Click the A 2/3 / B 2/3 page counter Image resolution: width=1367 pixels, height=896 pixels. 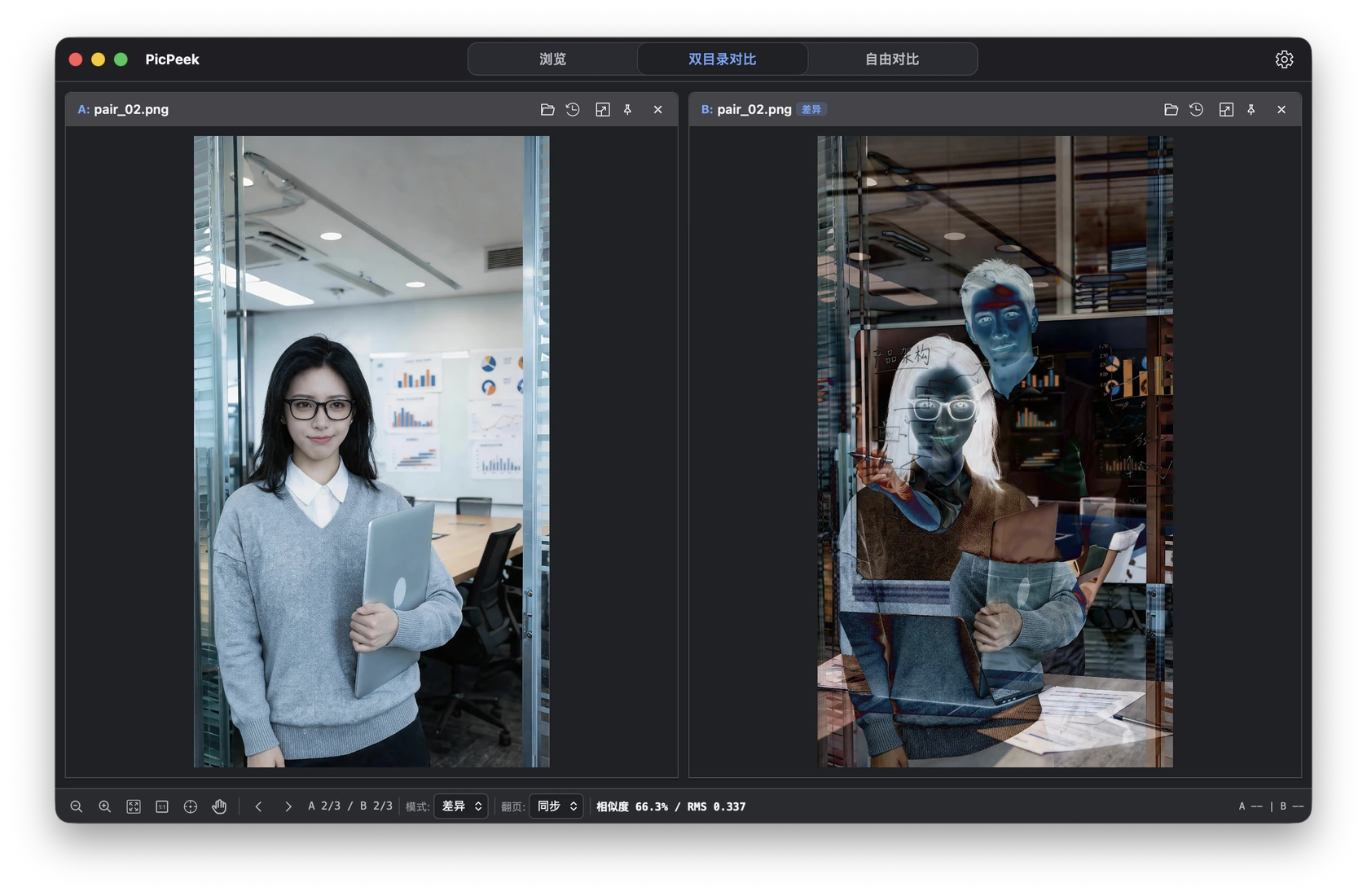point(350,806)
